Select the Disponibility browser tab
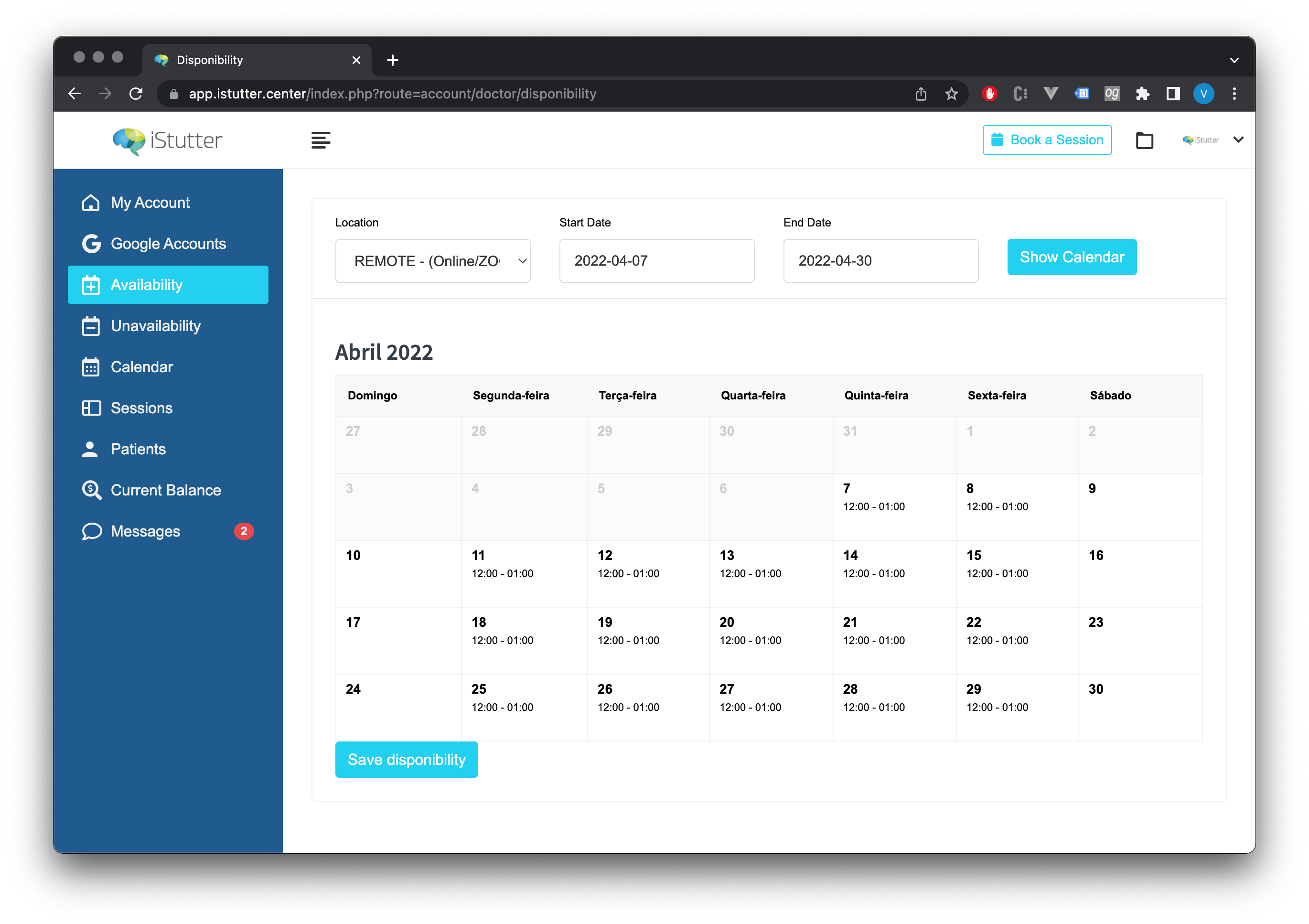Screen dimensions: 1309x924 click(x=257, y=60)
